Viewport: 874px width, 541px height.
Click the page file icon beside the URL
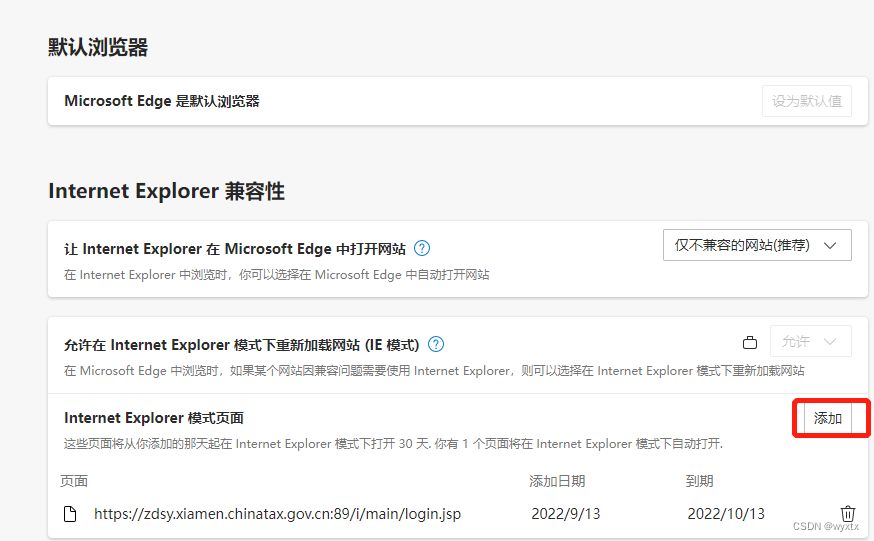click(70, 514)
